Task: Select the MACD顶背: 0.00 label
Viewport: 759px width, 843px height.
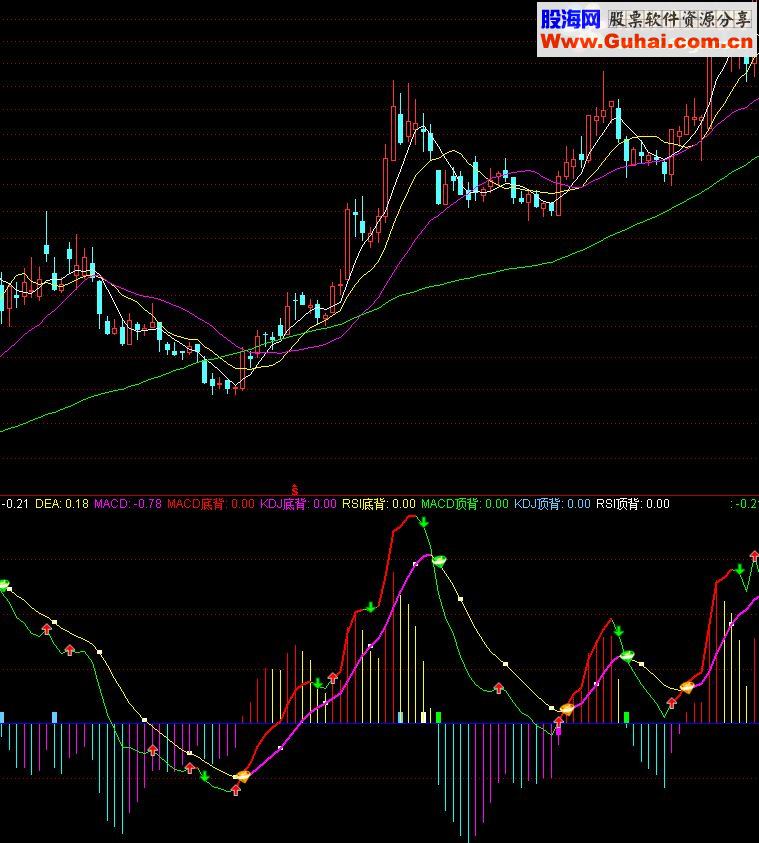Action: tap(465, 504)
